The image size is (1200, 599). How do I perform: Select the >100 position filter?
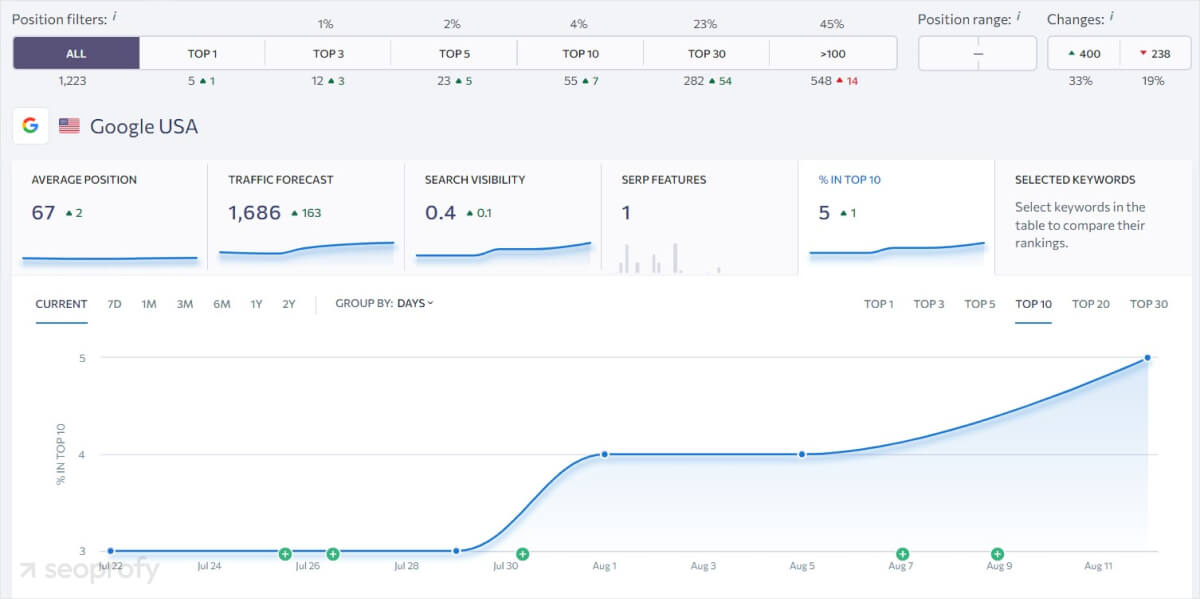[833, 53]
